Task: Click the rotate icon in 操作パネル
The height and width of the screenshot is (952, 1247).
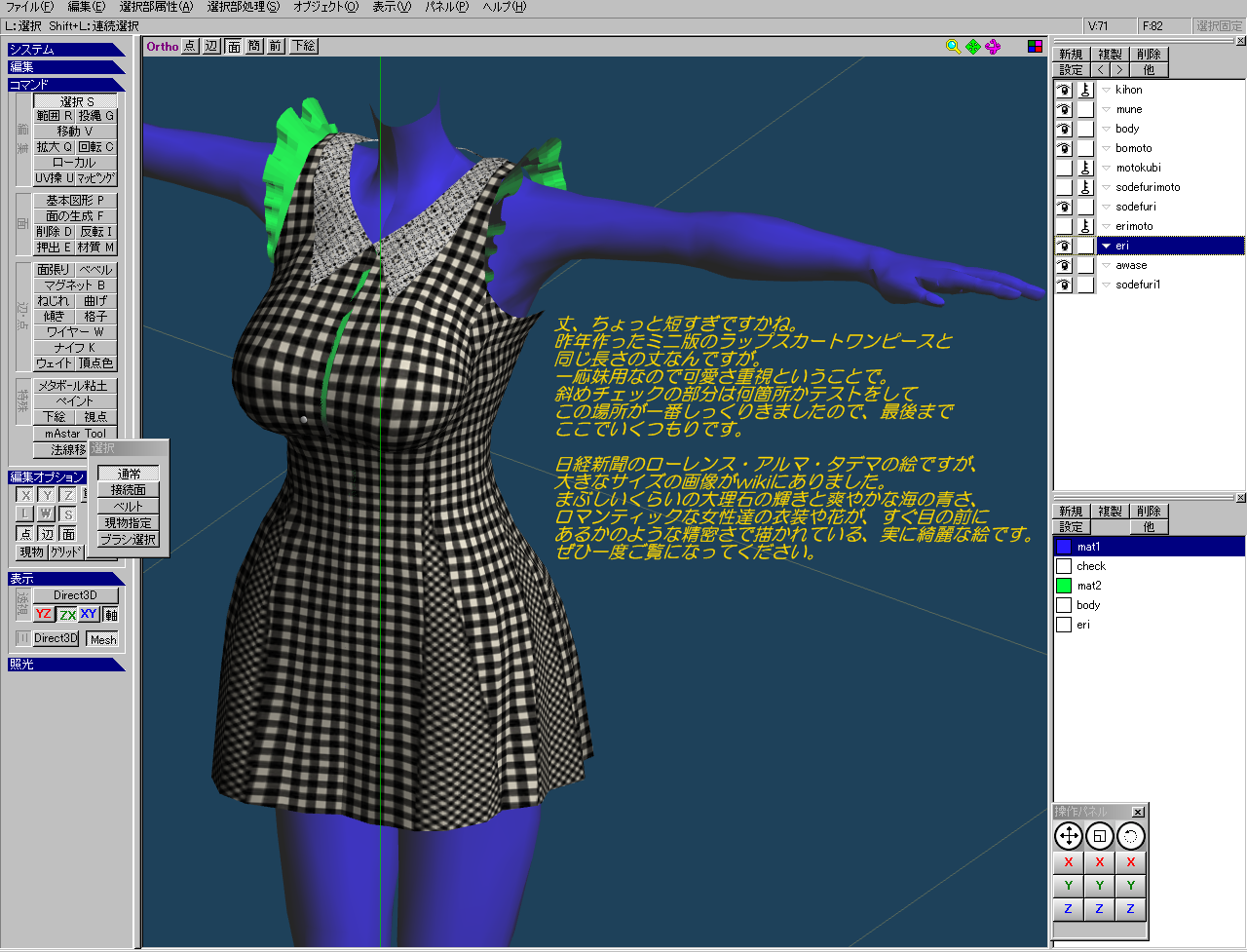Action: (1130, 836)
